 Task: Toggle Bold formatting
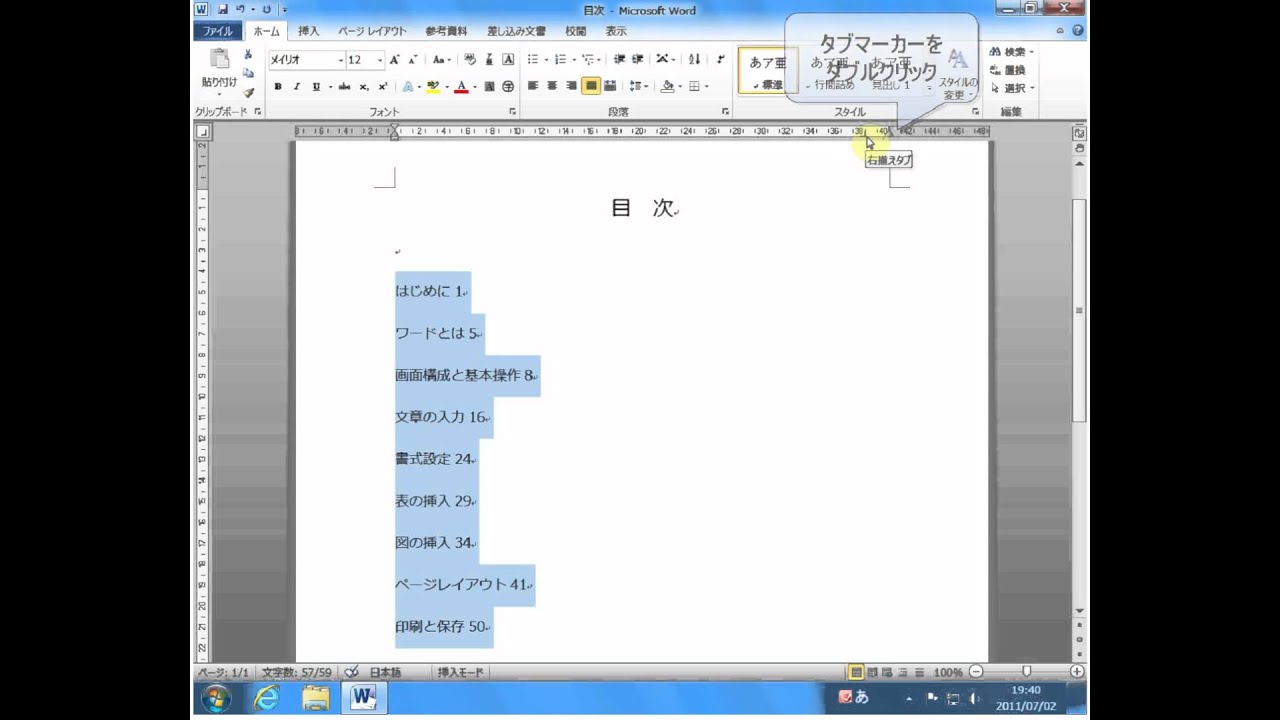[278, 86]
